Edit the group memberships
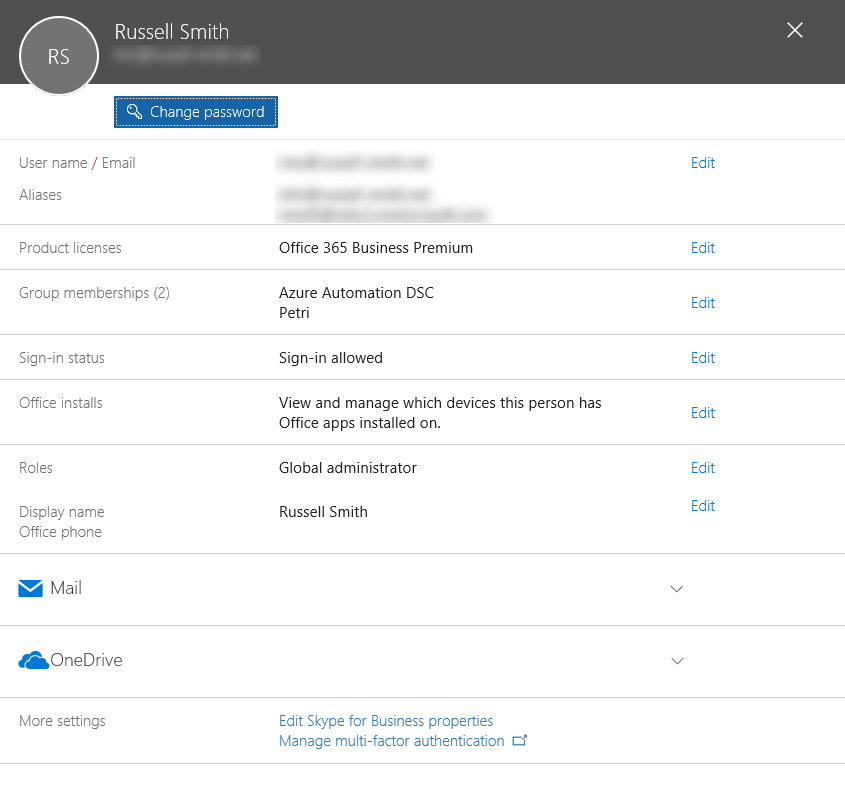 [702, 302]
